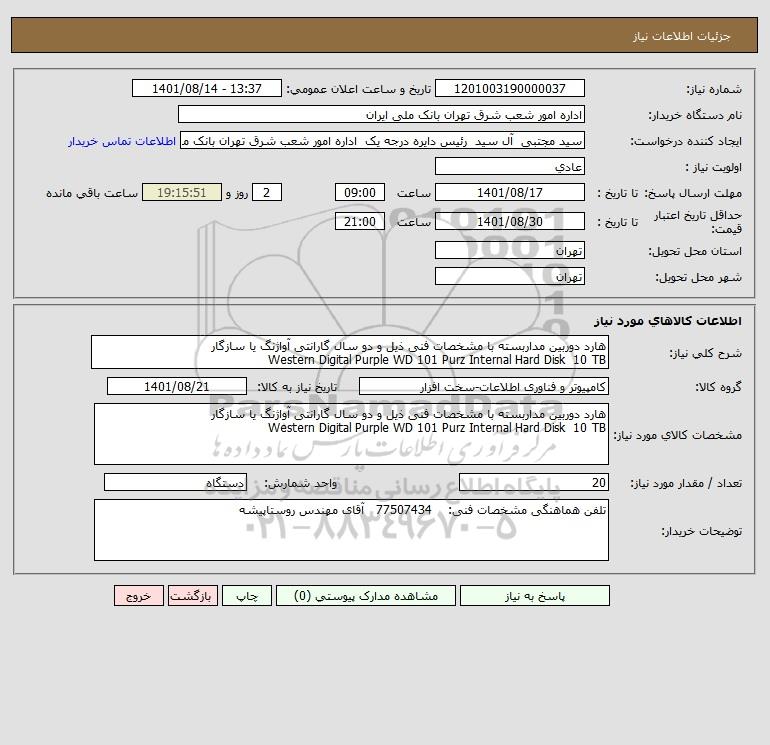This screenshot has height=745, width=770.
Task: Open اطلاعات تماس خریدار link
Action: pyautogui.click(x=122, y=141)
